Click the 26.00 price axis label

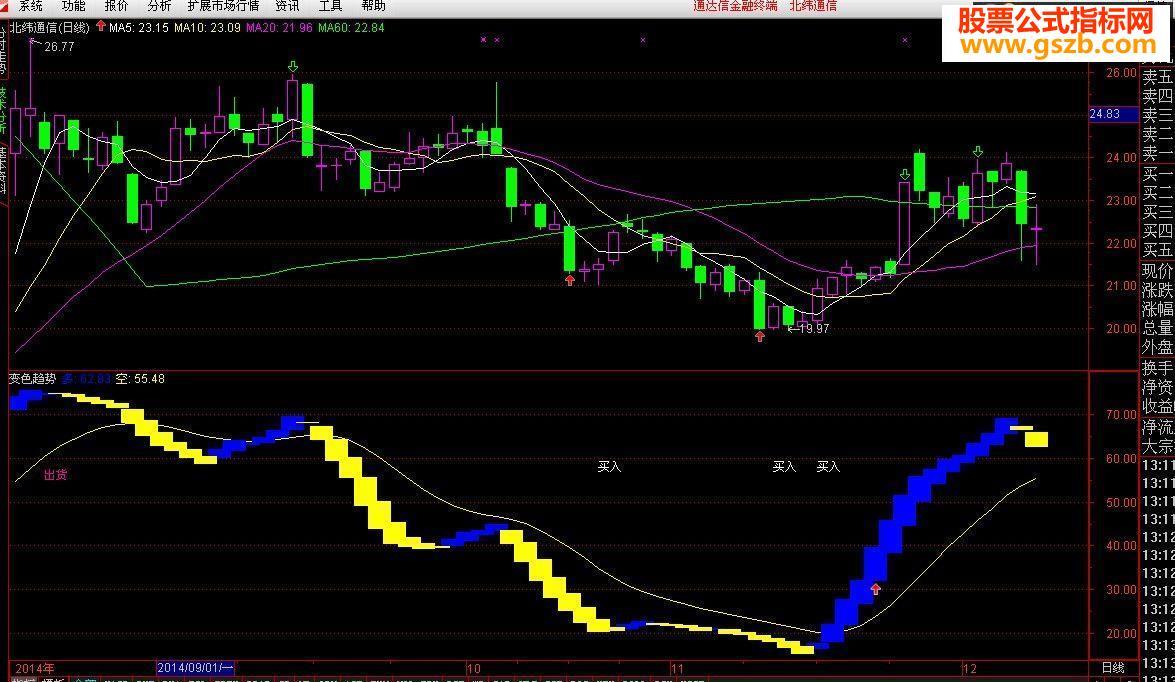1122,73
